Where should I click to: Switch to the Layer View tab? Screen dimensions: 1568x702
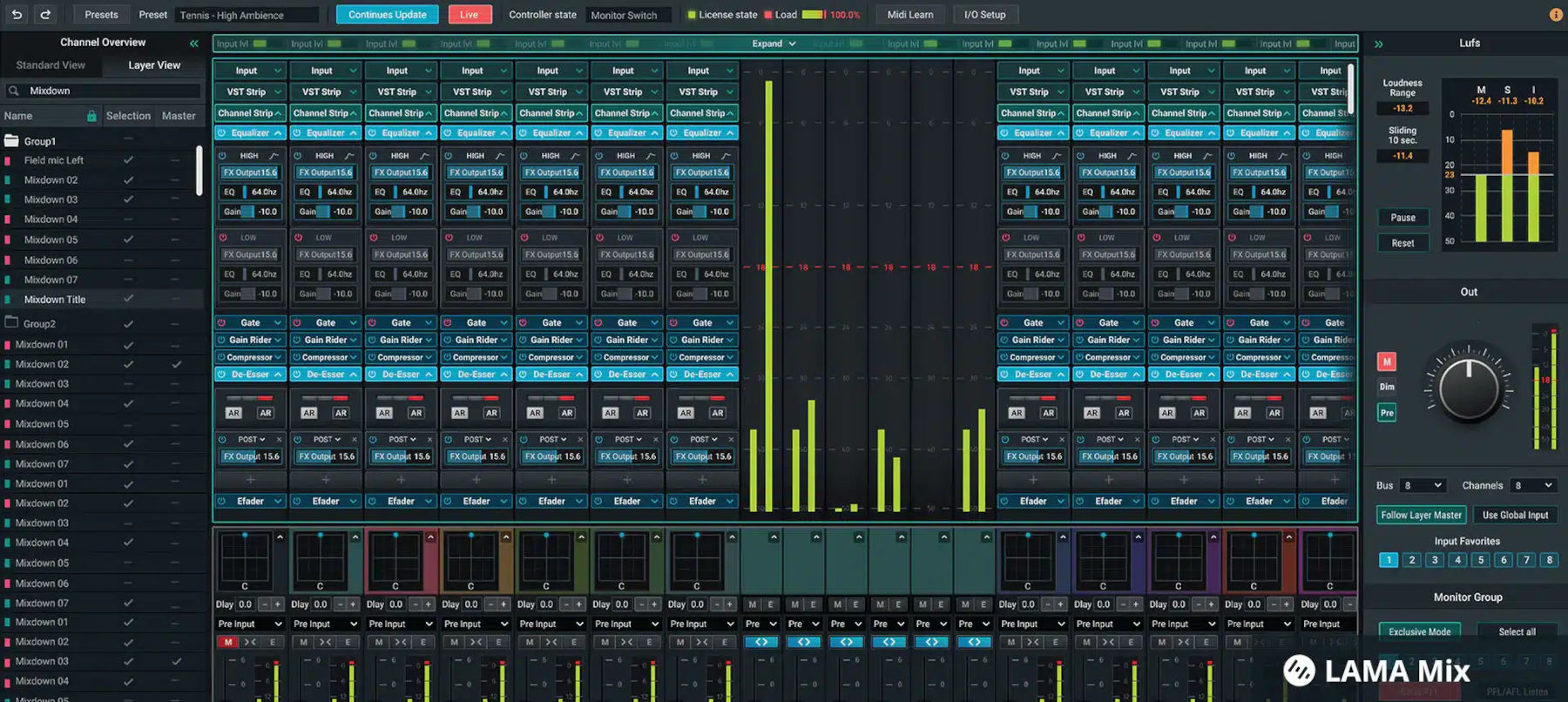click(x=154, y=65)
